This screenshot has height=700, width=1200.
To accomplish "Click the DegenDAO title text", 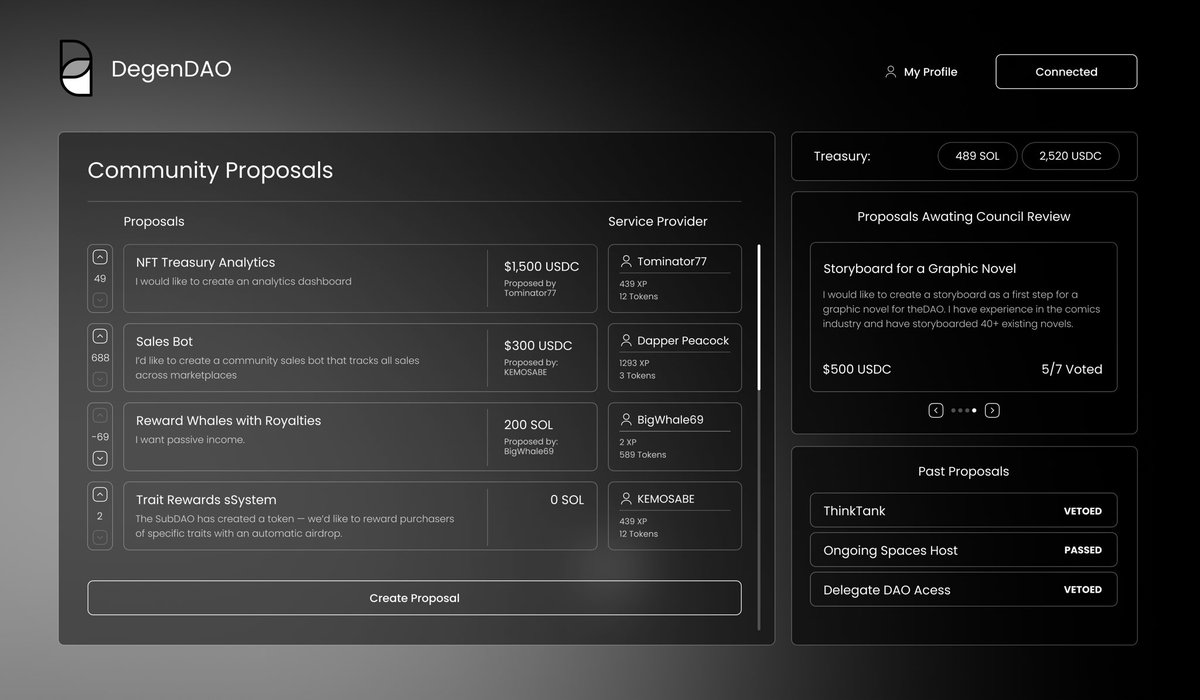I will (171, 69).
